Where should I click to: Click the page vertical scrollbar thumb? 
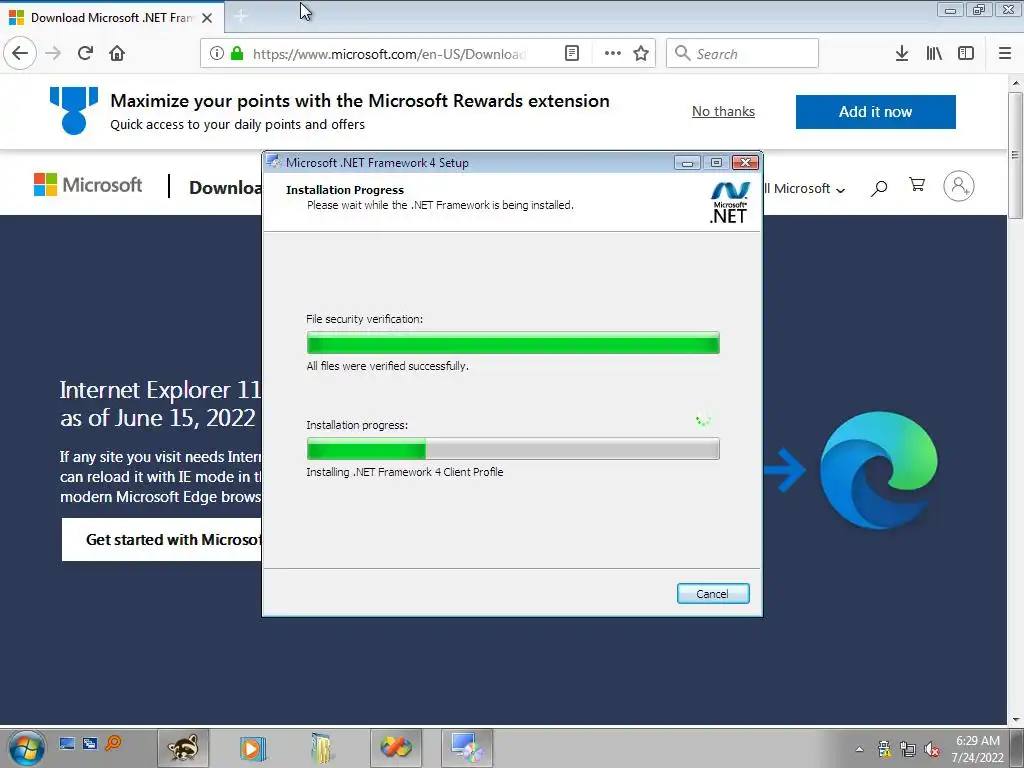pos(1015,155)
